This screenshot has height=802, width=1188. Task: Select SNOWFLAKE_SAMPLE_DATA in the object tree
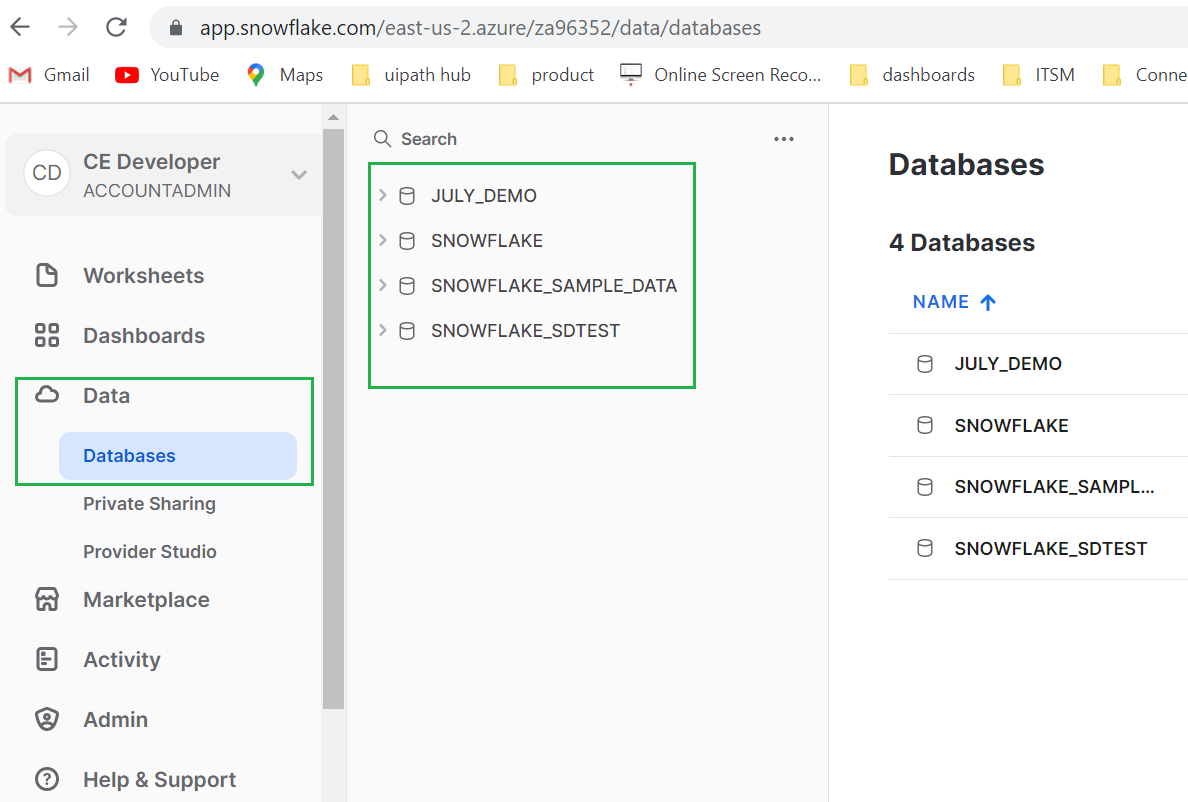point(554,286)
